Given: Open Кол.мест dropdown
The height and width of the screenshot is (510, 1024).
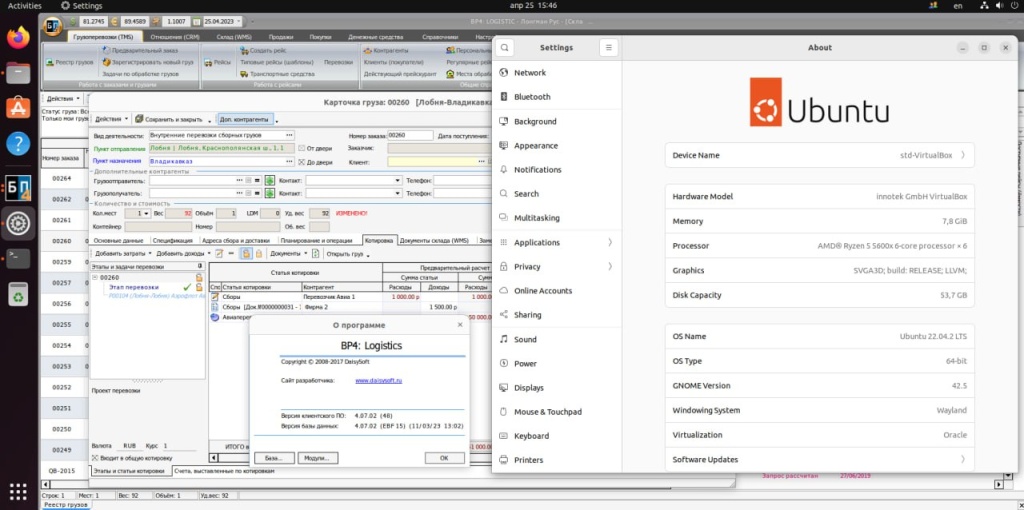Looking at the screenshot, I should point(146,214).
